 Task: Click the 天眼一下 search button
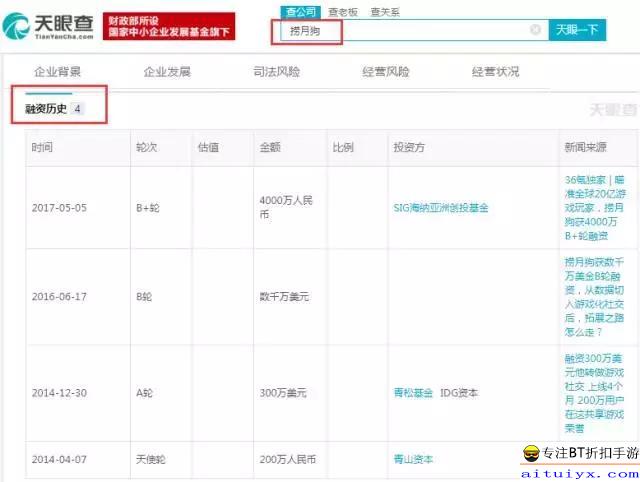point(577,30)
